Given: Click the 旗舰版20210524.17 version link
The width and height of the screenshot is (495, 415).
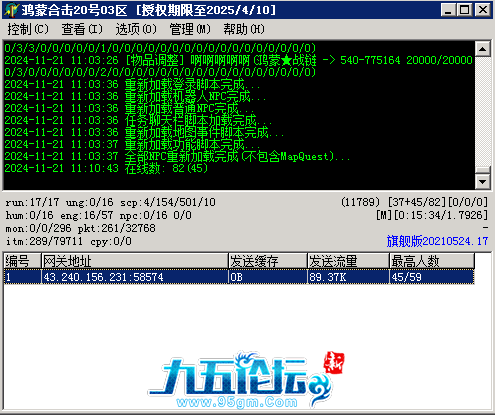Looking at the screenshot, I should (x=437, y=241).
